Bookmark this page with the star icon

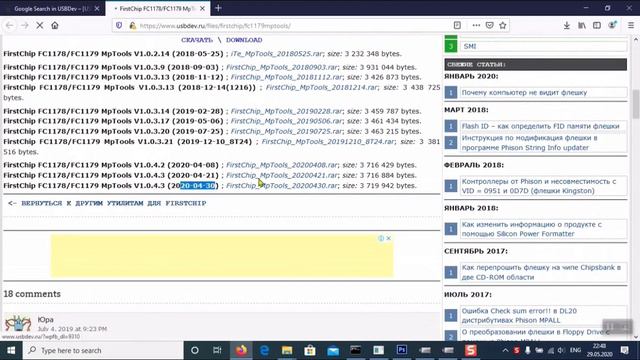pos(503,25)
